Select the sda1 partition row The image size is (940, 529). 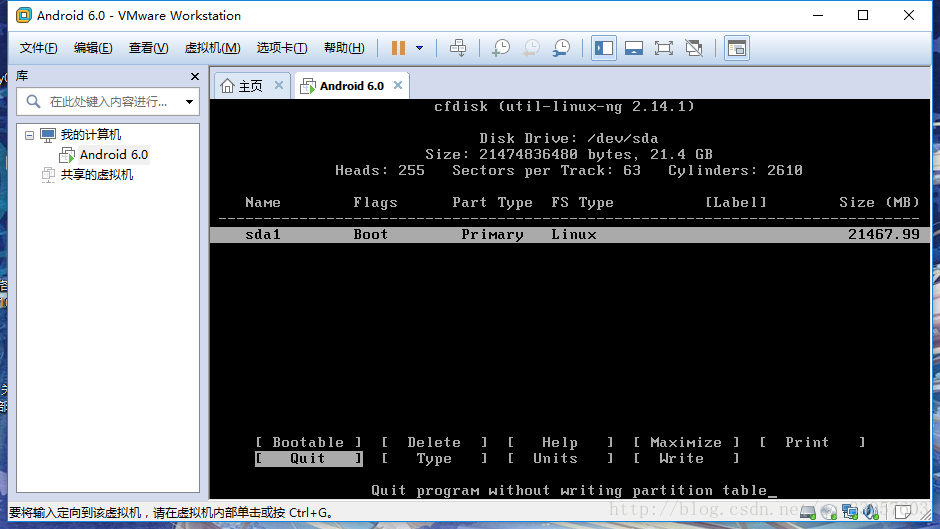coord(570,235)
